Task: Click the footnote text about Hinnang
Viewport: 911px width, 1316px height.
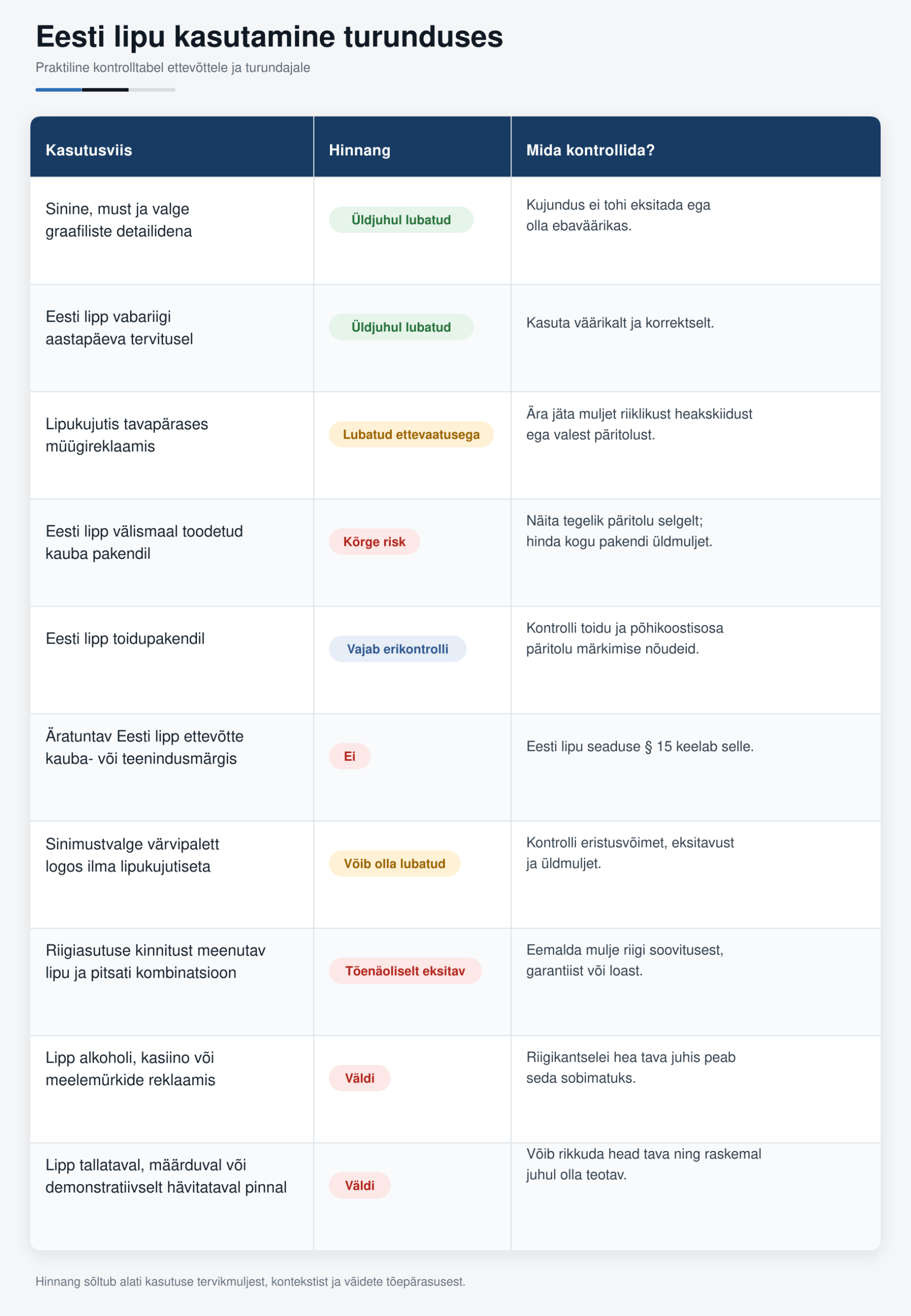Action: [250, 1281]
